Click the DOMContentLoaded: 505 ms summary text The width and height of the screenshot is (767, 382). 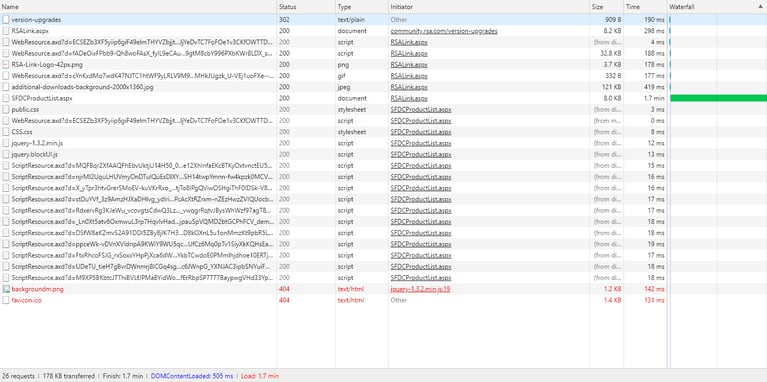[192, 376]
